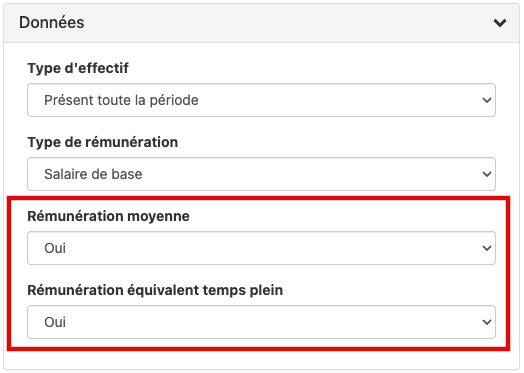The image size is (524, 373).
Task: Collapse the Données panel using the chevron
Action: coord(500,23)
